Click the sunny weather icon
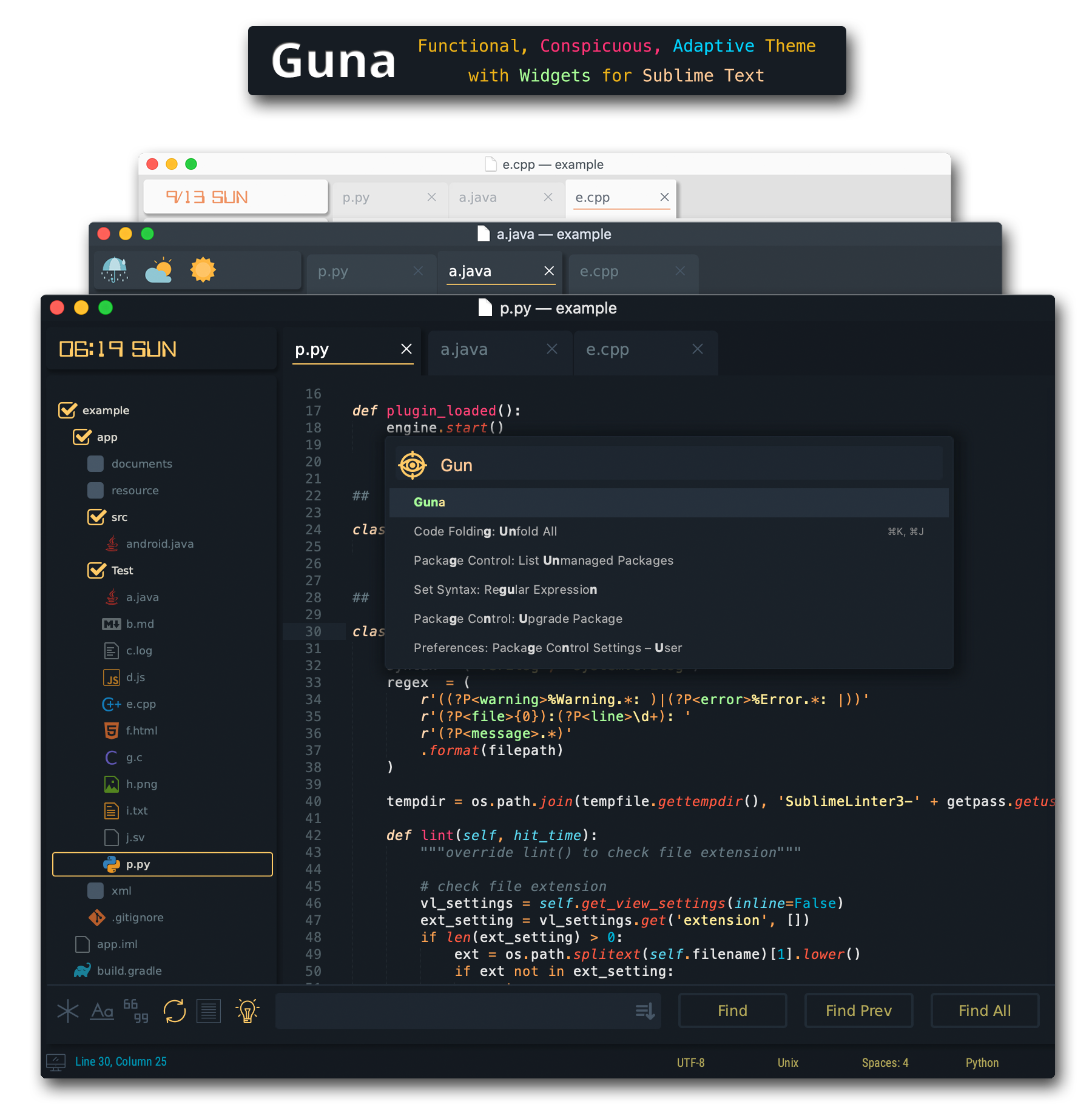The width and height of the screenshot is (1092, 1116). click(x=203, y=270)
